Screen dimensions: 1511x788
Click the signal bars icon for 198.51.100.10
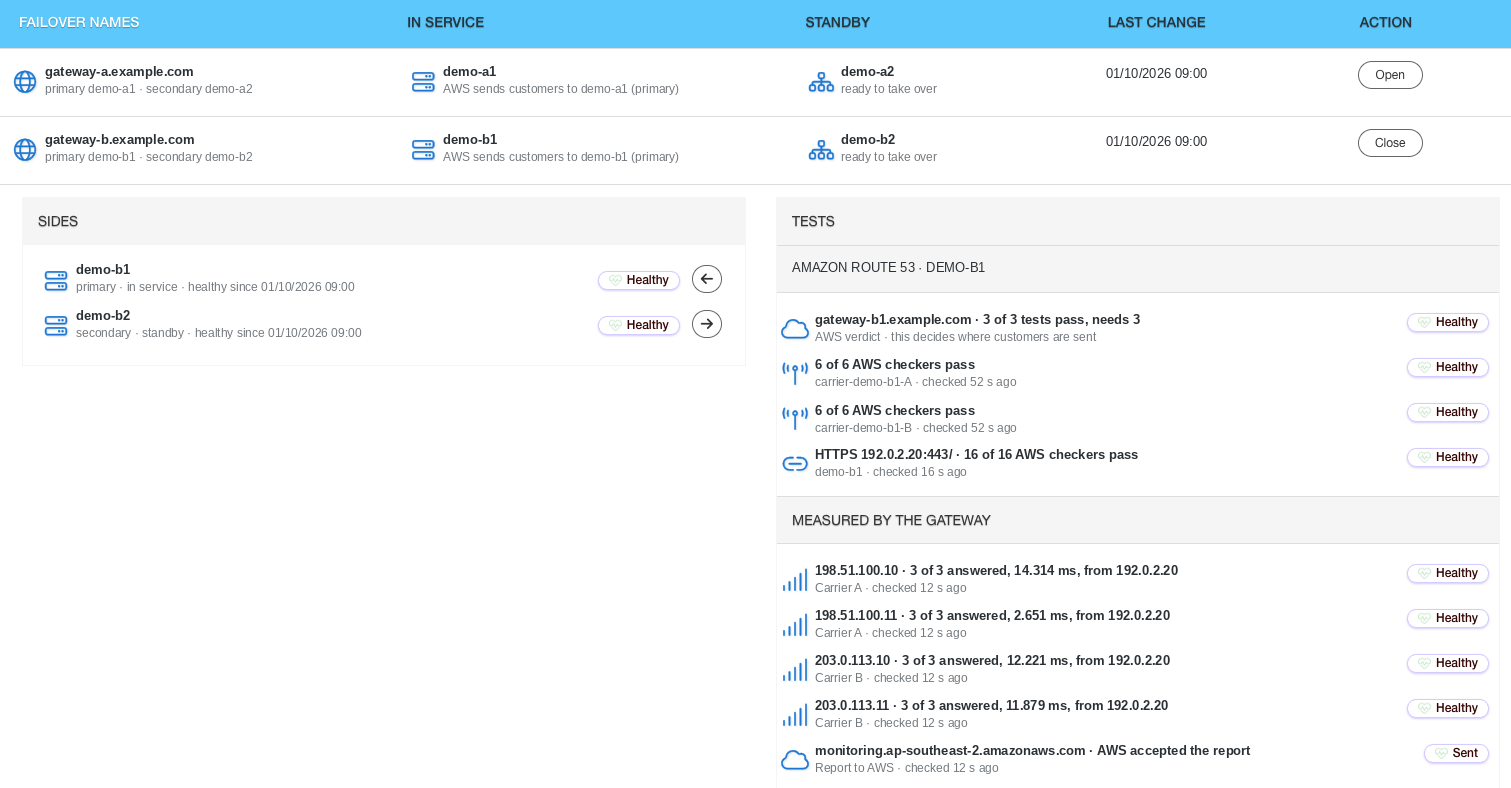(795, 580)
